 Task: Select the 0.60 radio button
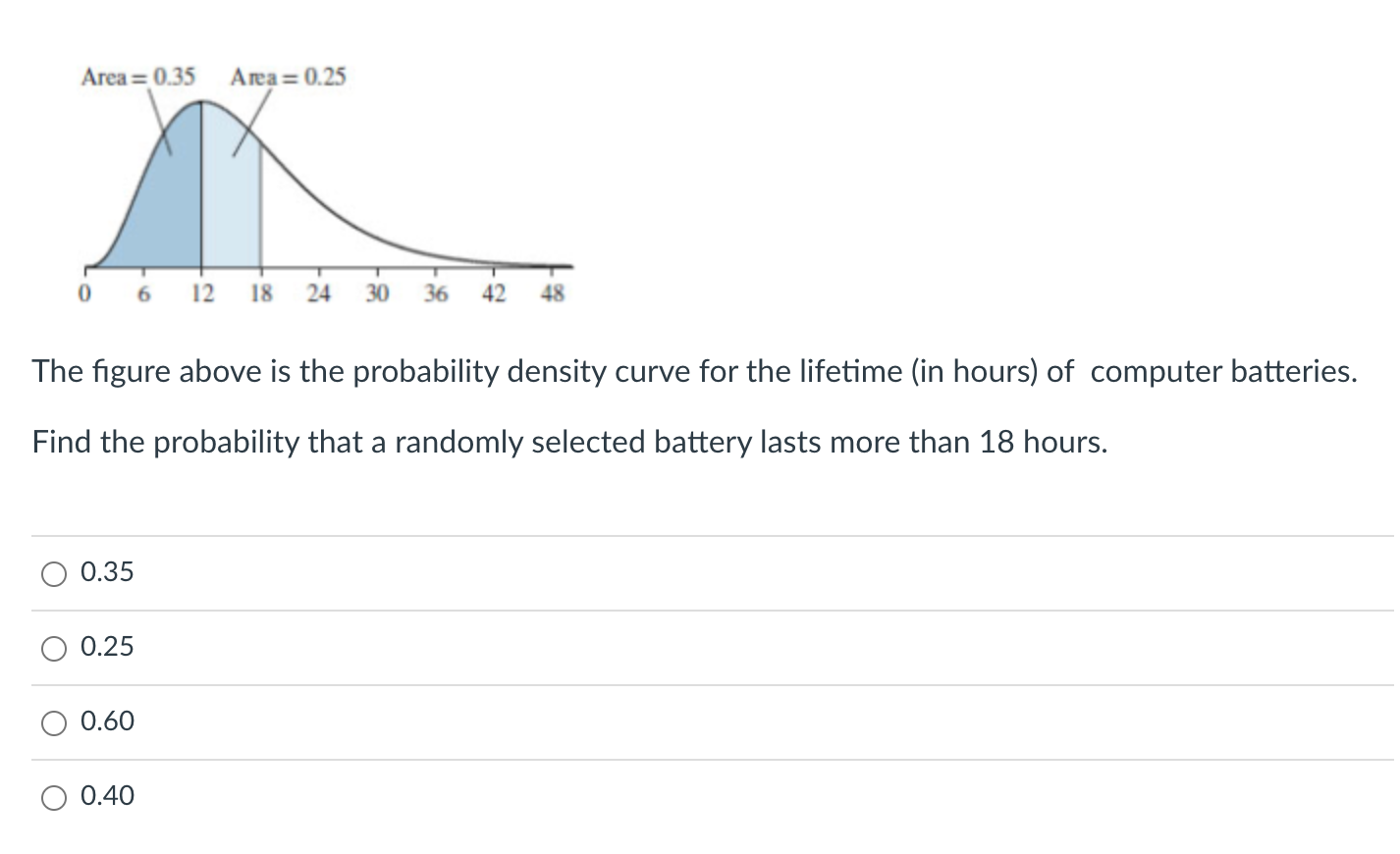[x=54, y=722]
